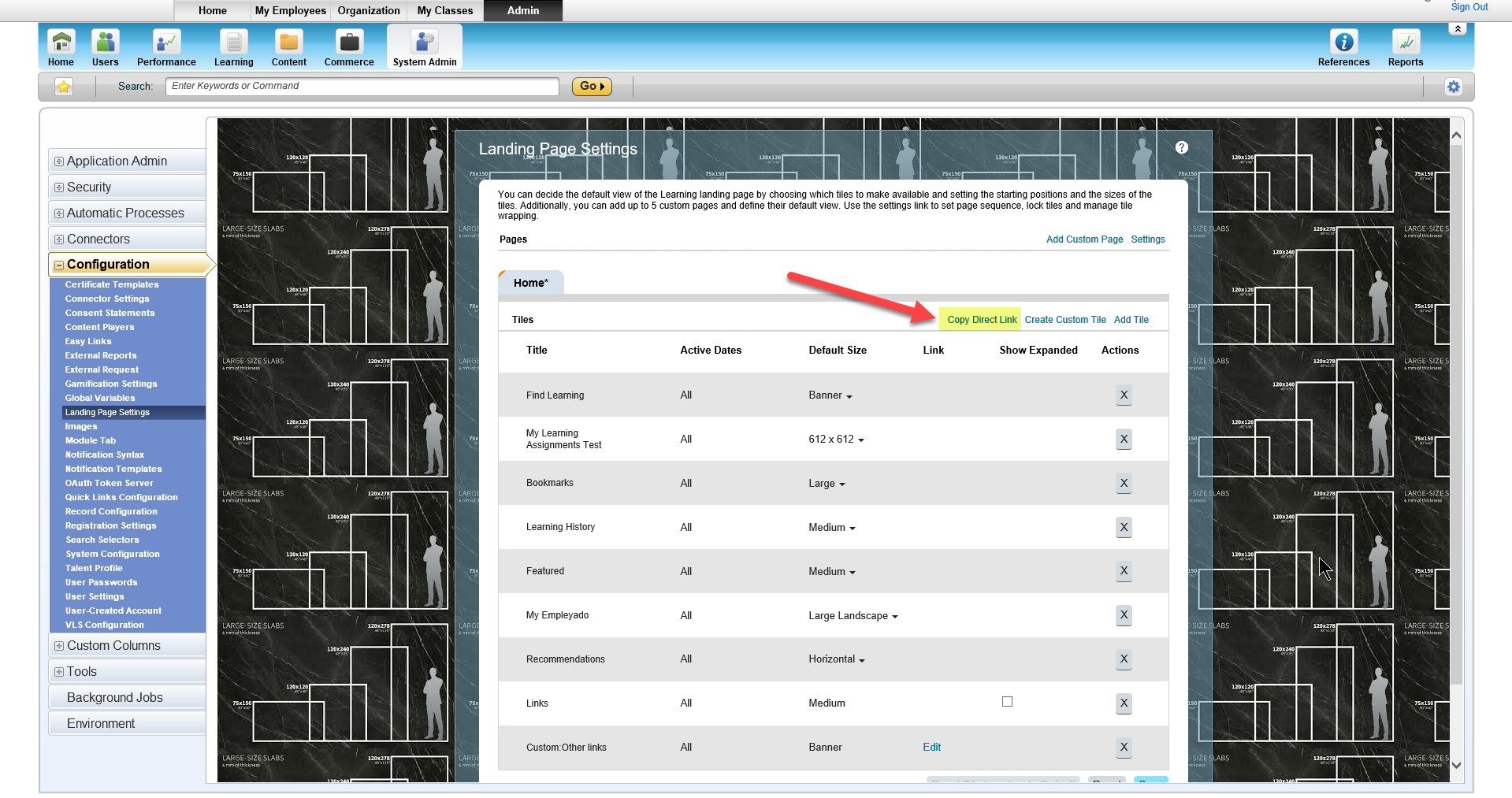Open Bookmarks size dropdown (Large)
This screenshot has width=1512, height=798.
tap(827, 484)
